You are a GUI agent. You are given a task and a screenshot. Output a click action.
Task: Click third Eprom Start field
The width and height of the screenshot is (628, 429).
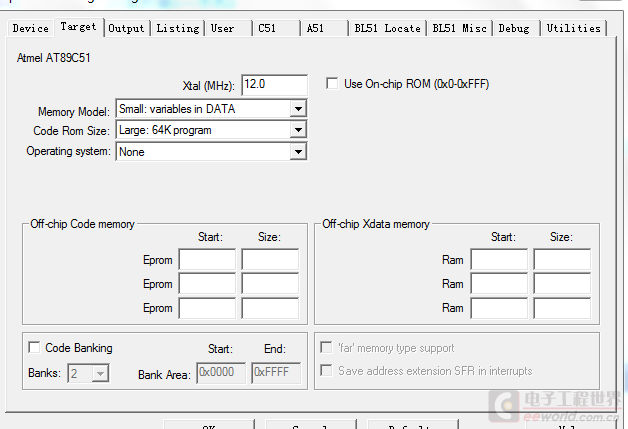(x=207, y=308)
